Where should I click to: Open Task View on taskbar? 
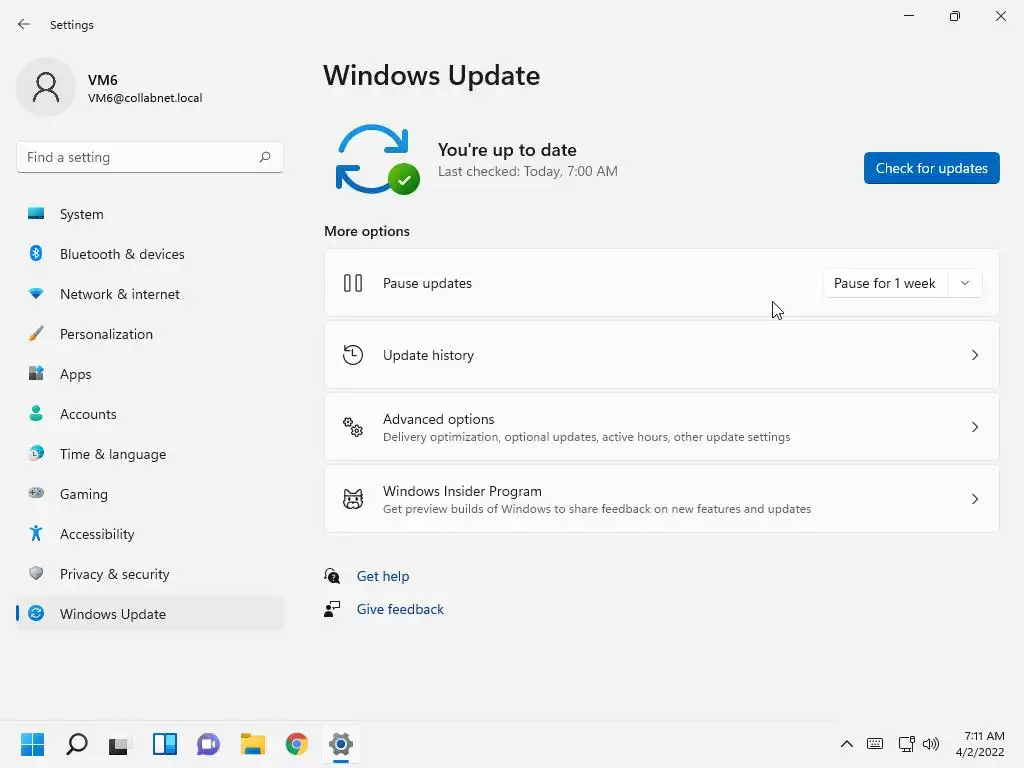[x=120, y=744]
